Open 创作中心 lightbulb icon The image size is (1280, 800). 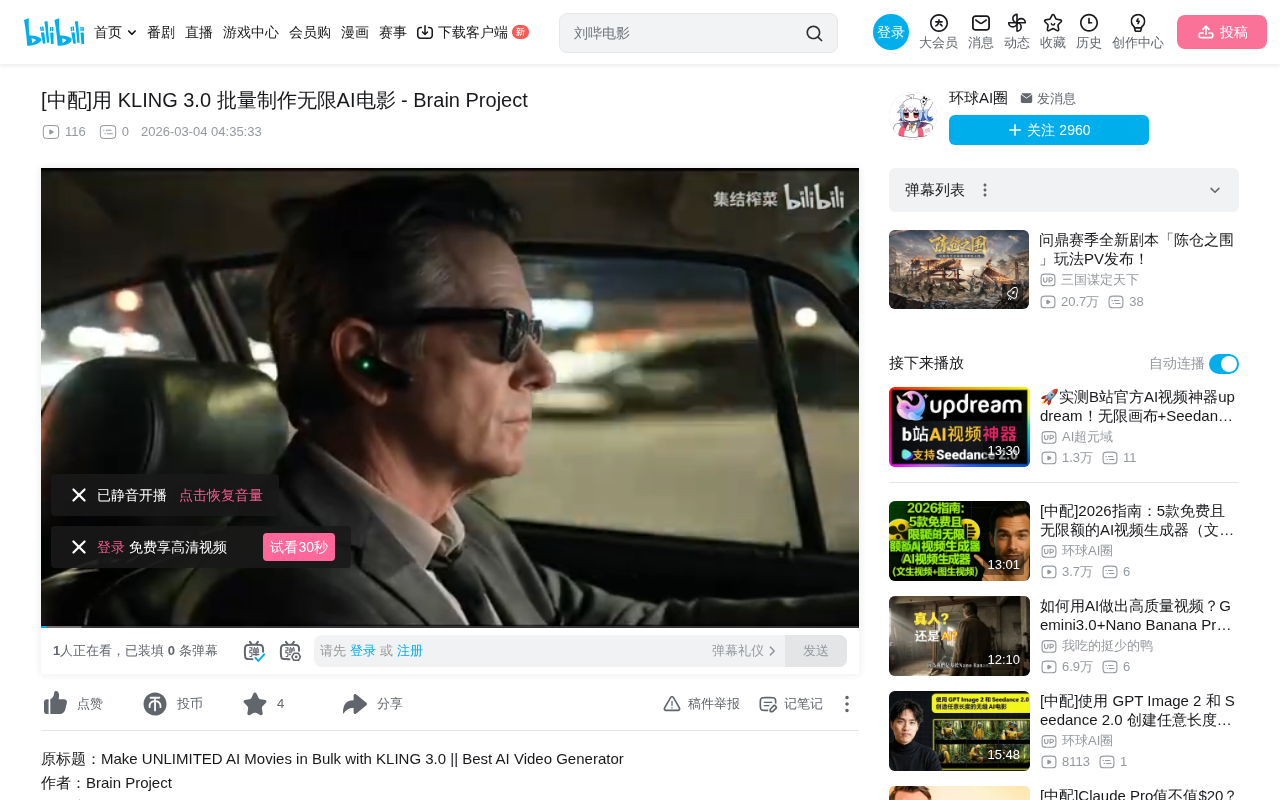click(x=1138, y=23)
